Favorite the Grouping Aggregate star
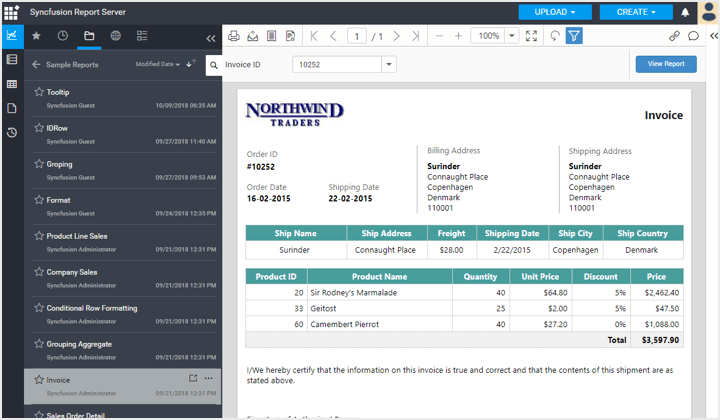 click(39, 344)
